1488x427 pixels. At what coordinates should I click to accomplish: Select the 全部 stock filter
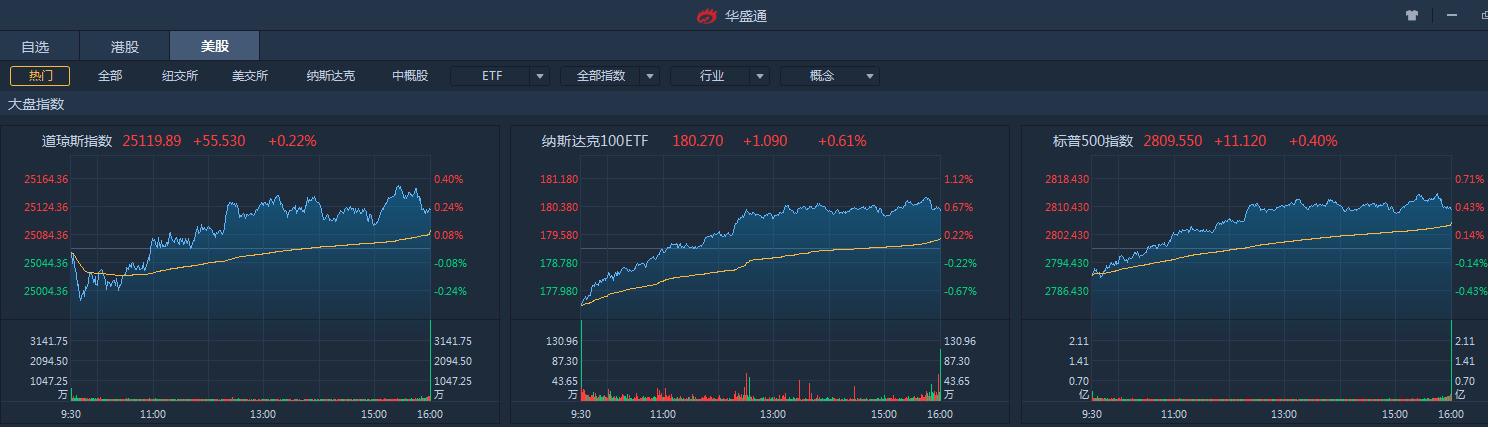110,76
